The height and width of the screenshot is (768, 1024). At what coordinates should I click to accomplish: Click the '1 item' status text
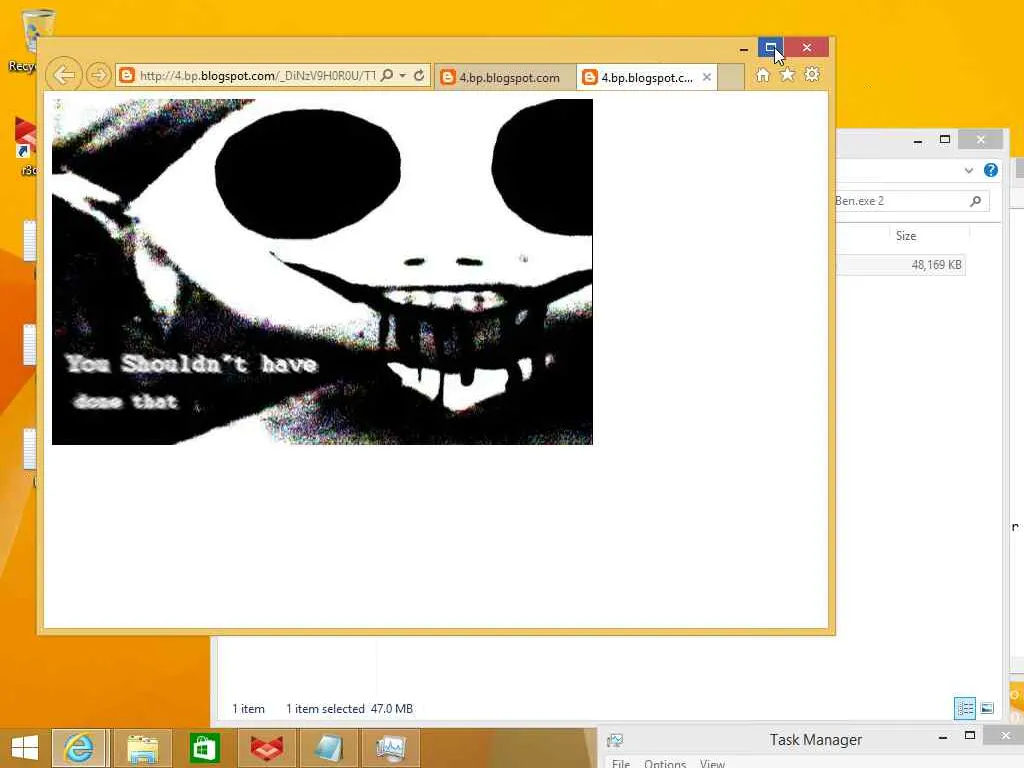[248, 709]
